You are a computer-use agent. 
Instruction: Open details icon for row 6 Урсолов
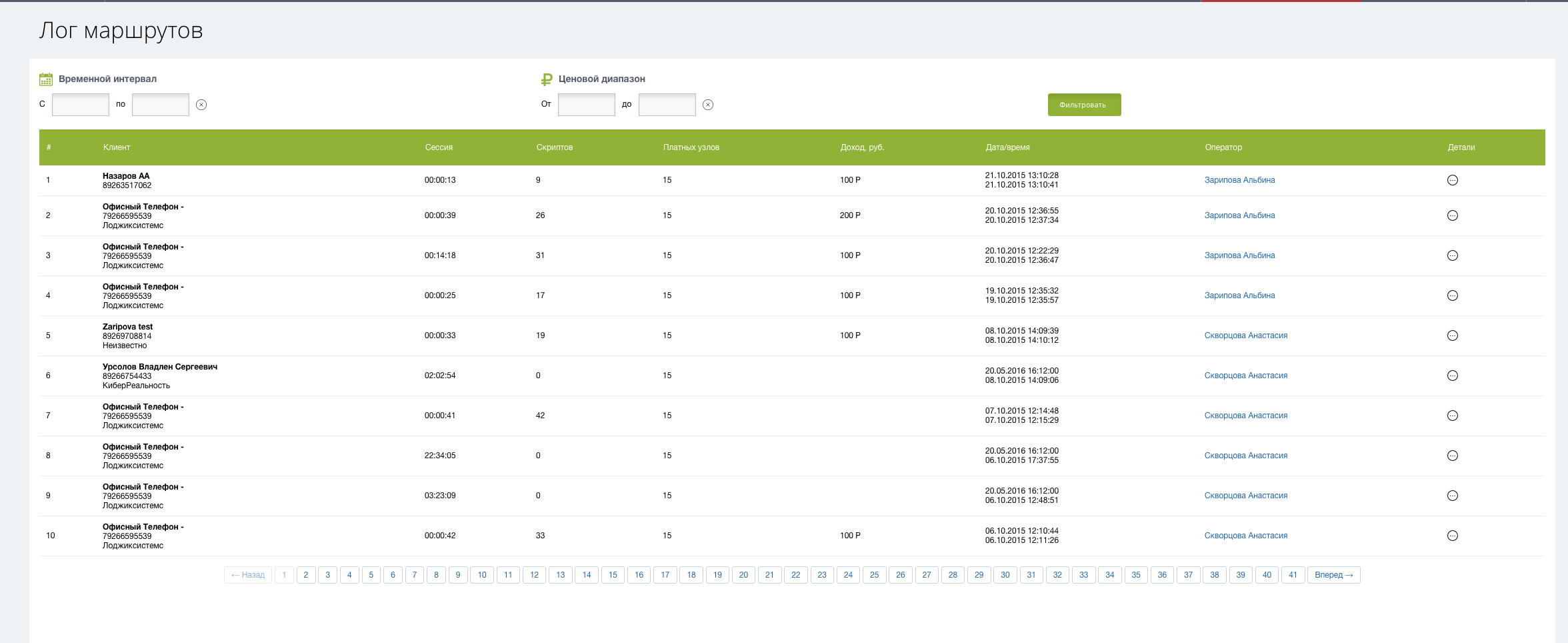tap(1452, 376)
